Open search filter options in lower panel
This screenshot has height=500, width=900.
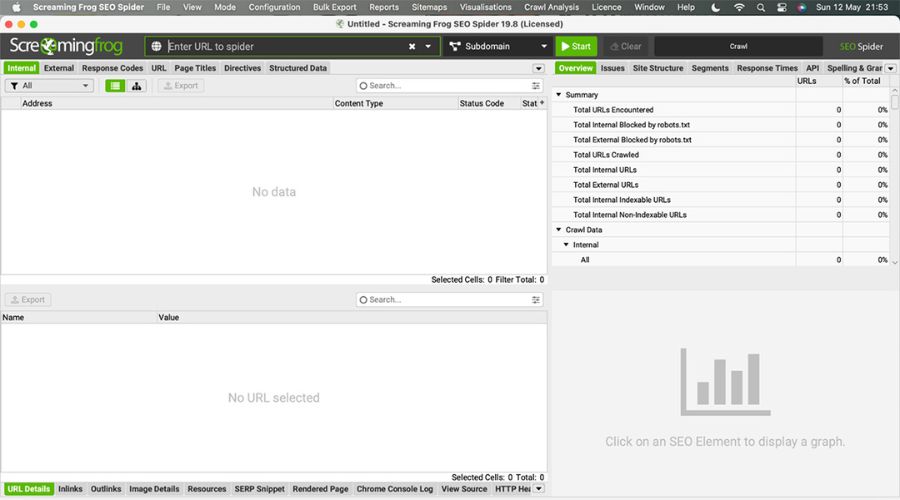pyautogui.click(x=536, y=300)
